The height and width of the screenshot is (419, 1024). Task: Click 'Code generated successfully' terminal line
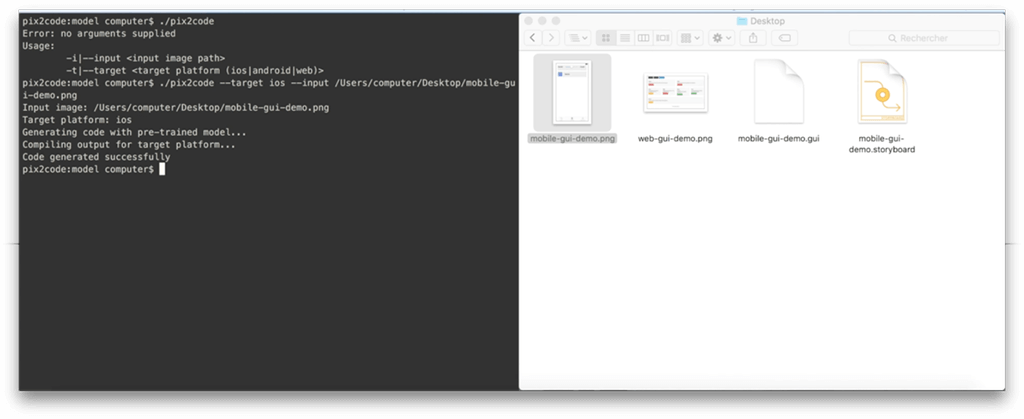click(96, 157)
